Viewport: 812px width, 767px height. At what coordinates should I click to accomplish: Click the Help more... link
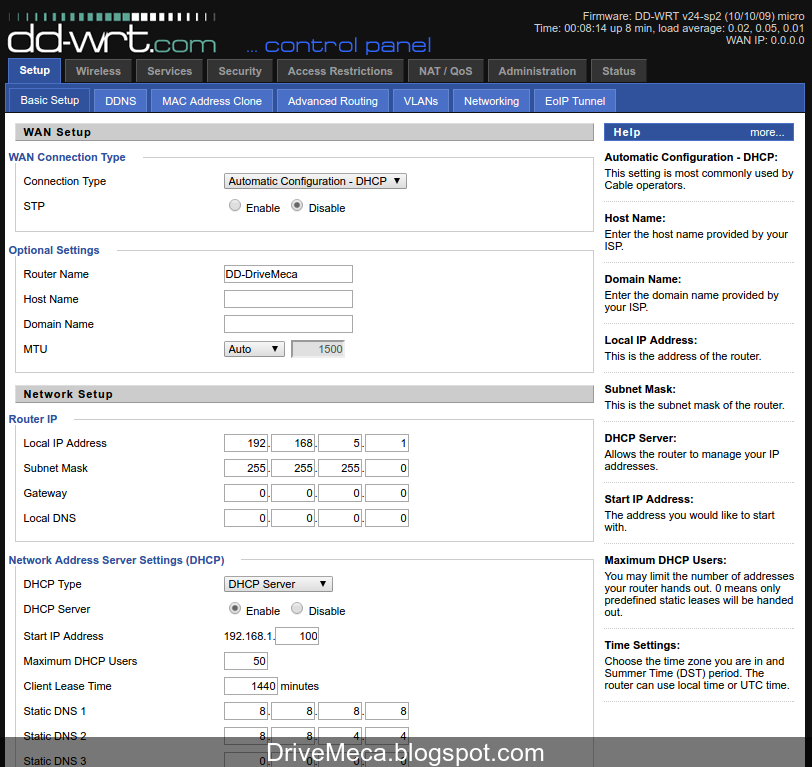tap(767, 133)
